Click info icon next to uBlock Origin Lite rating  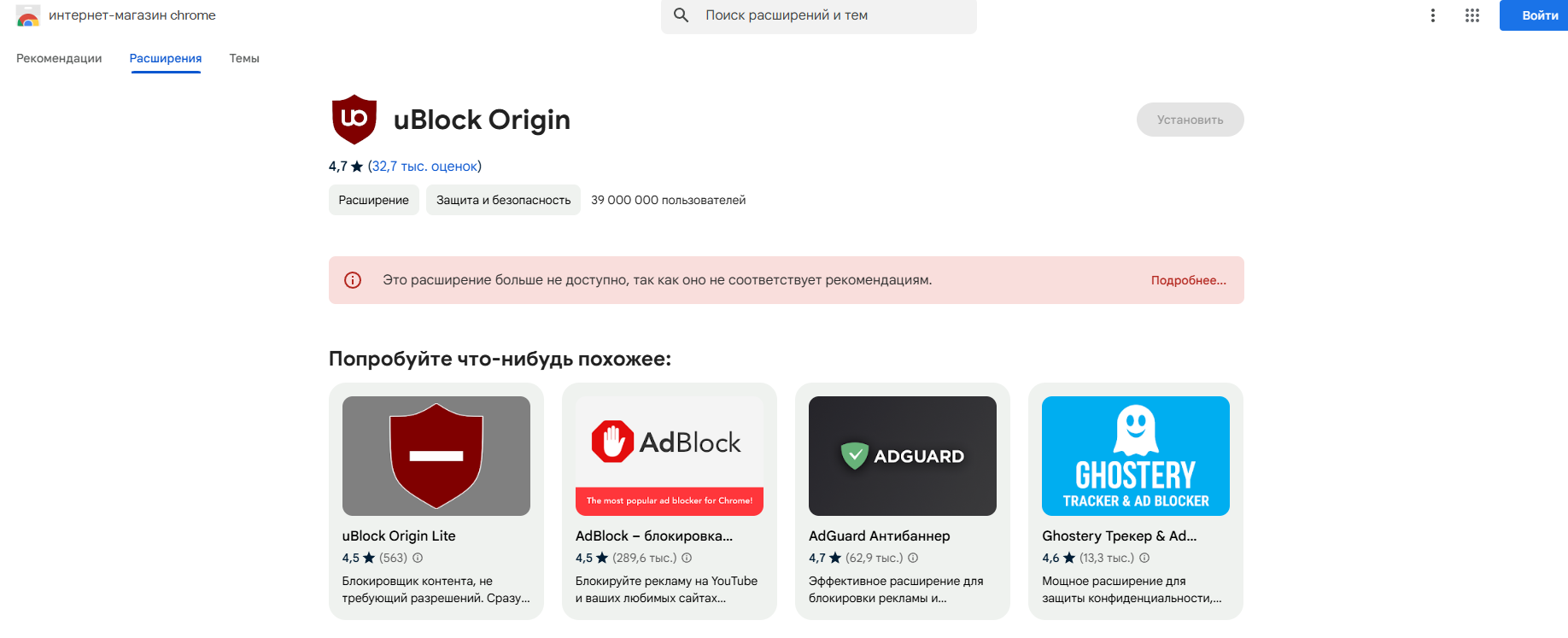tap(418, 558)
